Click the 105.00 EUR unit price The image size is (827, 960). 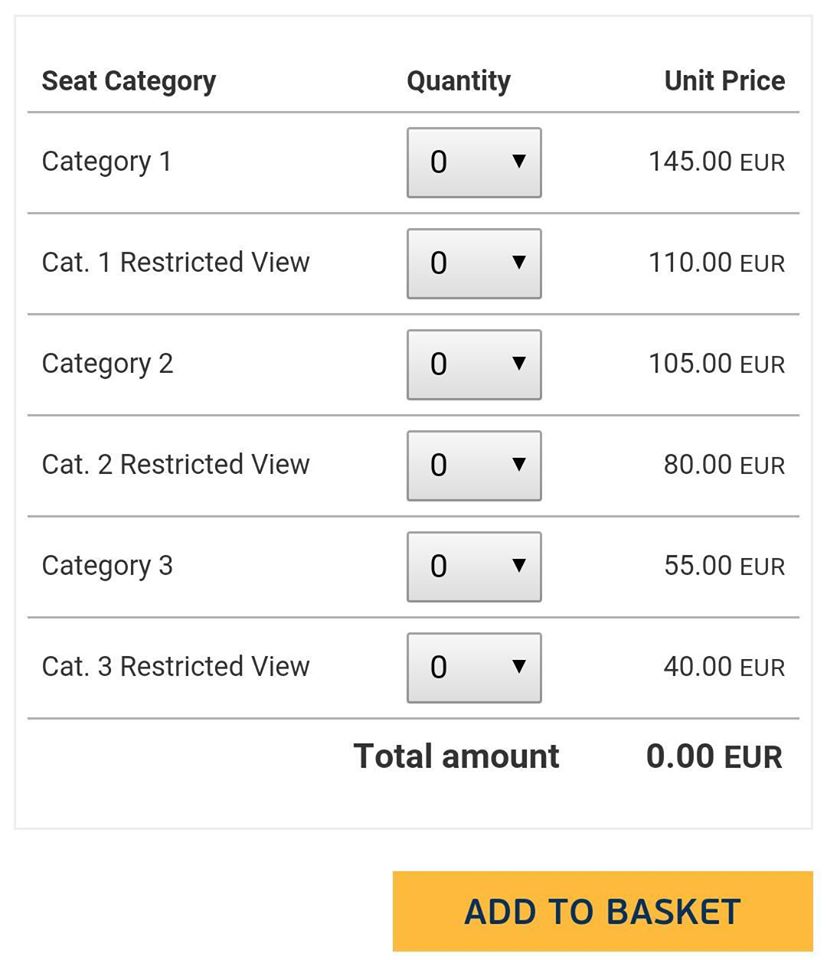click(x=716, y=364)
